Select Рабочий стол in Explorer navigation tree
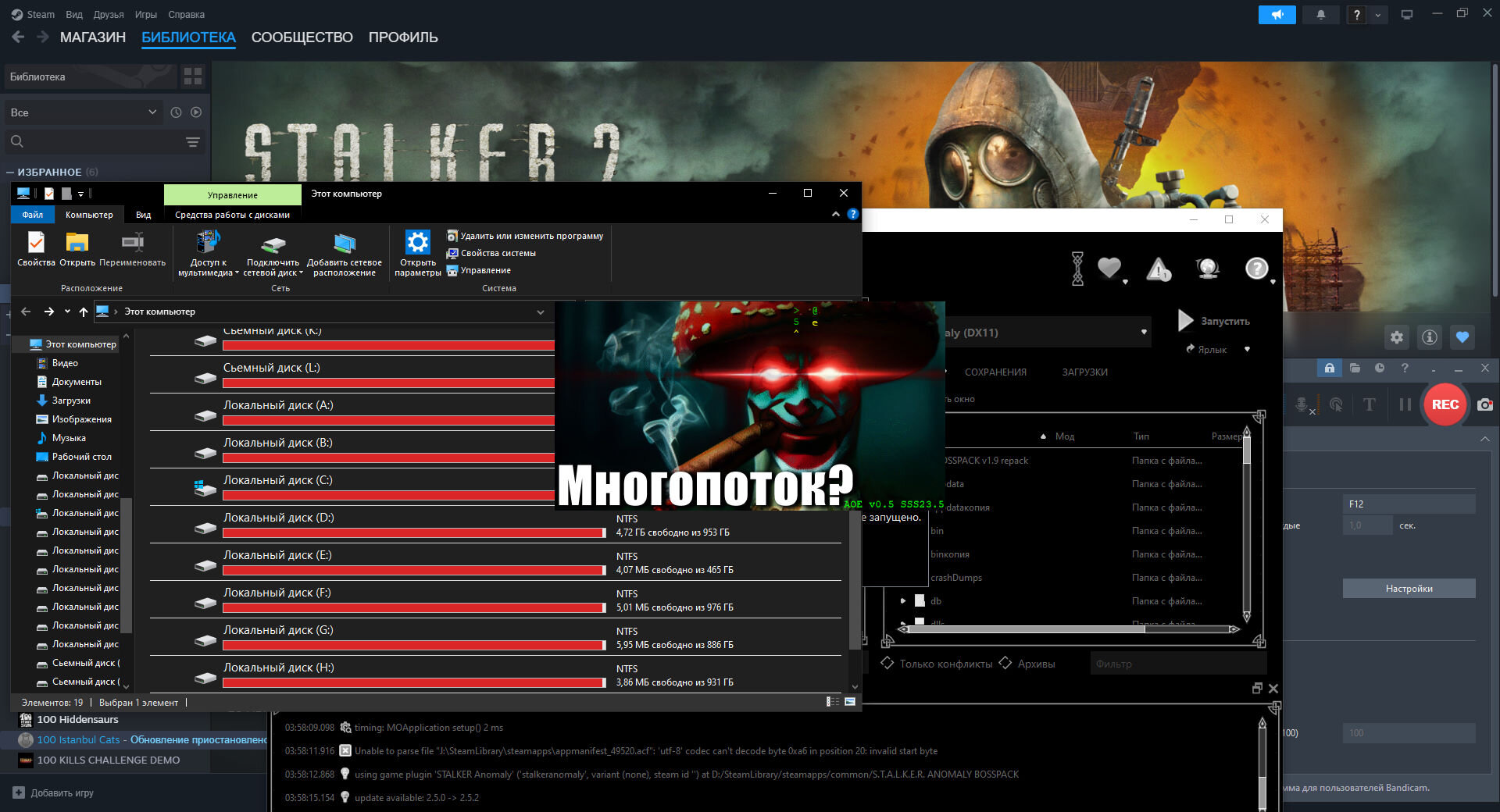The width and height of the screenshot is (1500, 812). click(x=81, y=457)
